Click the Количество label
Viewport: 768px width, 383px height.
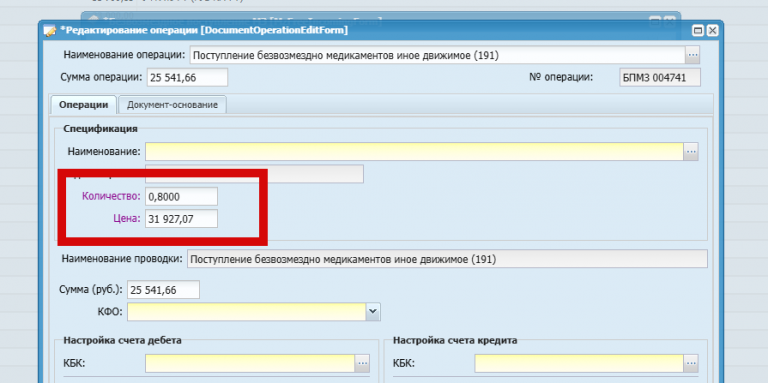click(111, 196)
